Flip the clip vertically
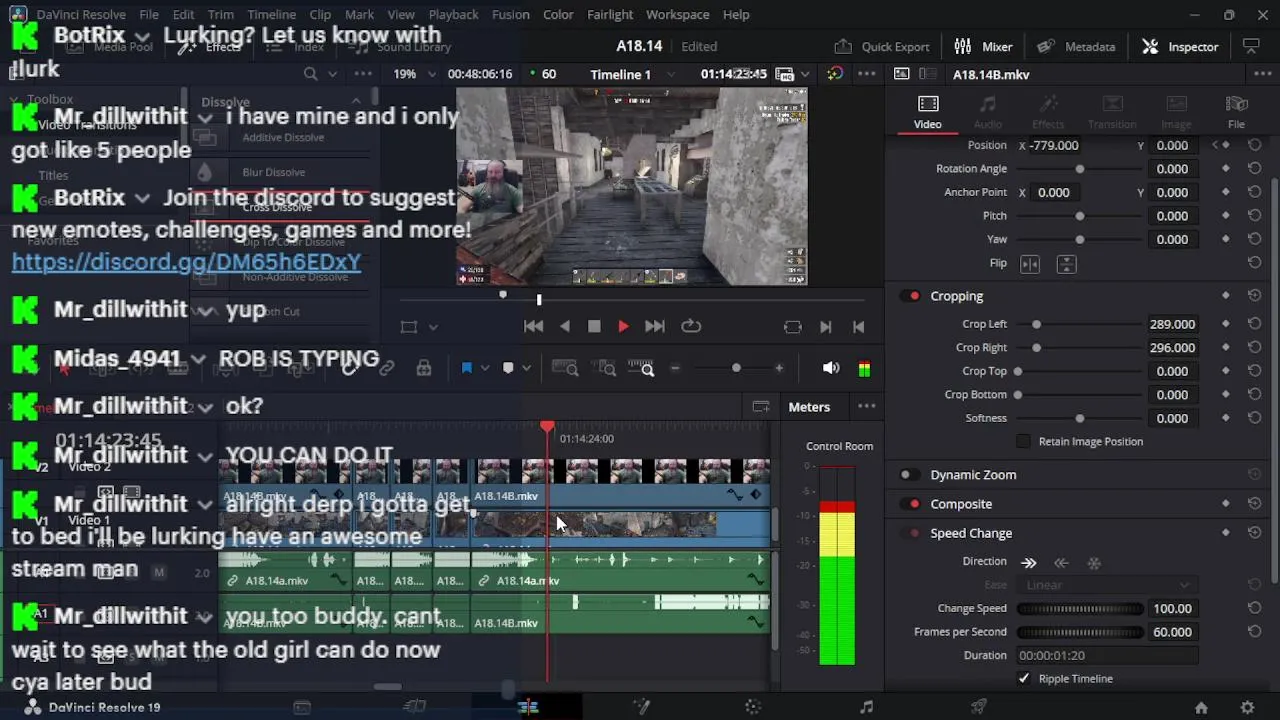 click(x=1066, y=264)
